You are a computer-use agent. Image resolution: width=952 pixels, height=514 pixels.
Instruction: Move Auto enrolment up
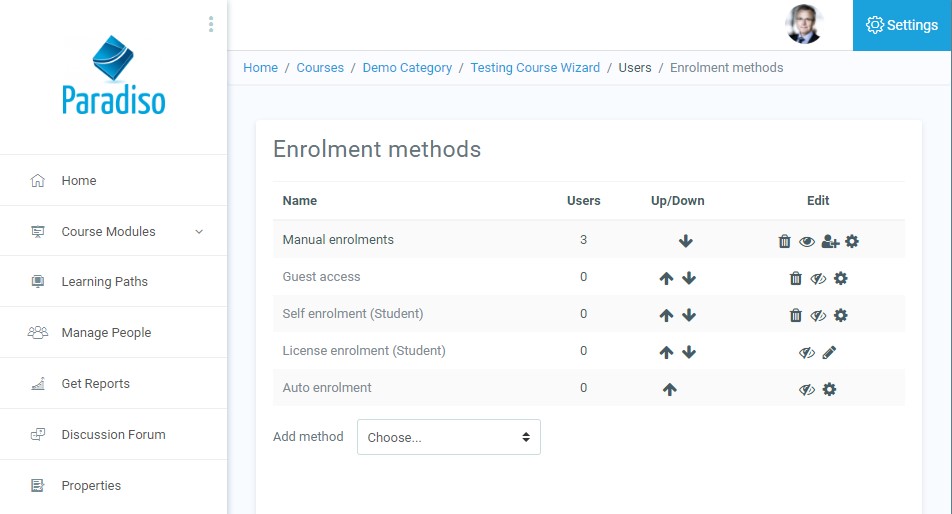click(x=669, y=389)
